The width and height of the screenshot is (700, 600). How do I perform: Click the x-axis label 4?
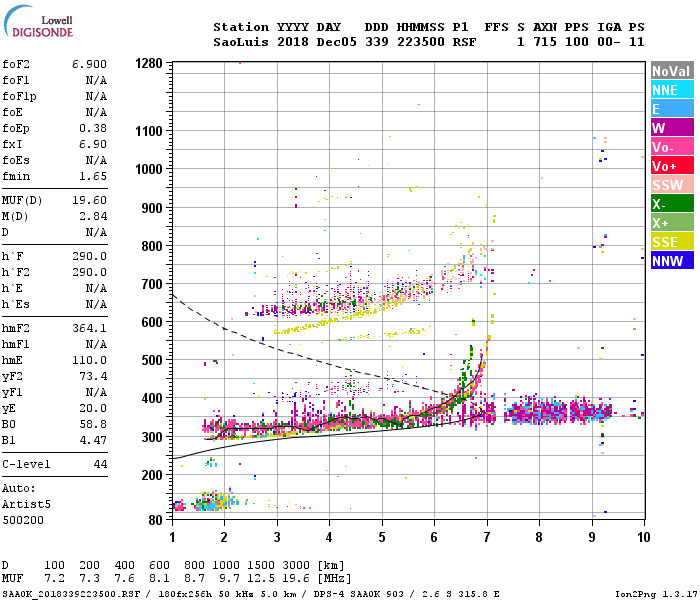[329, 537]
